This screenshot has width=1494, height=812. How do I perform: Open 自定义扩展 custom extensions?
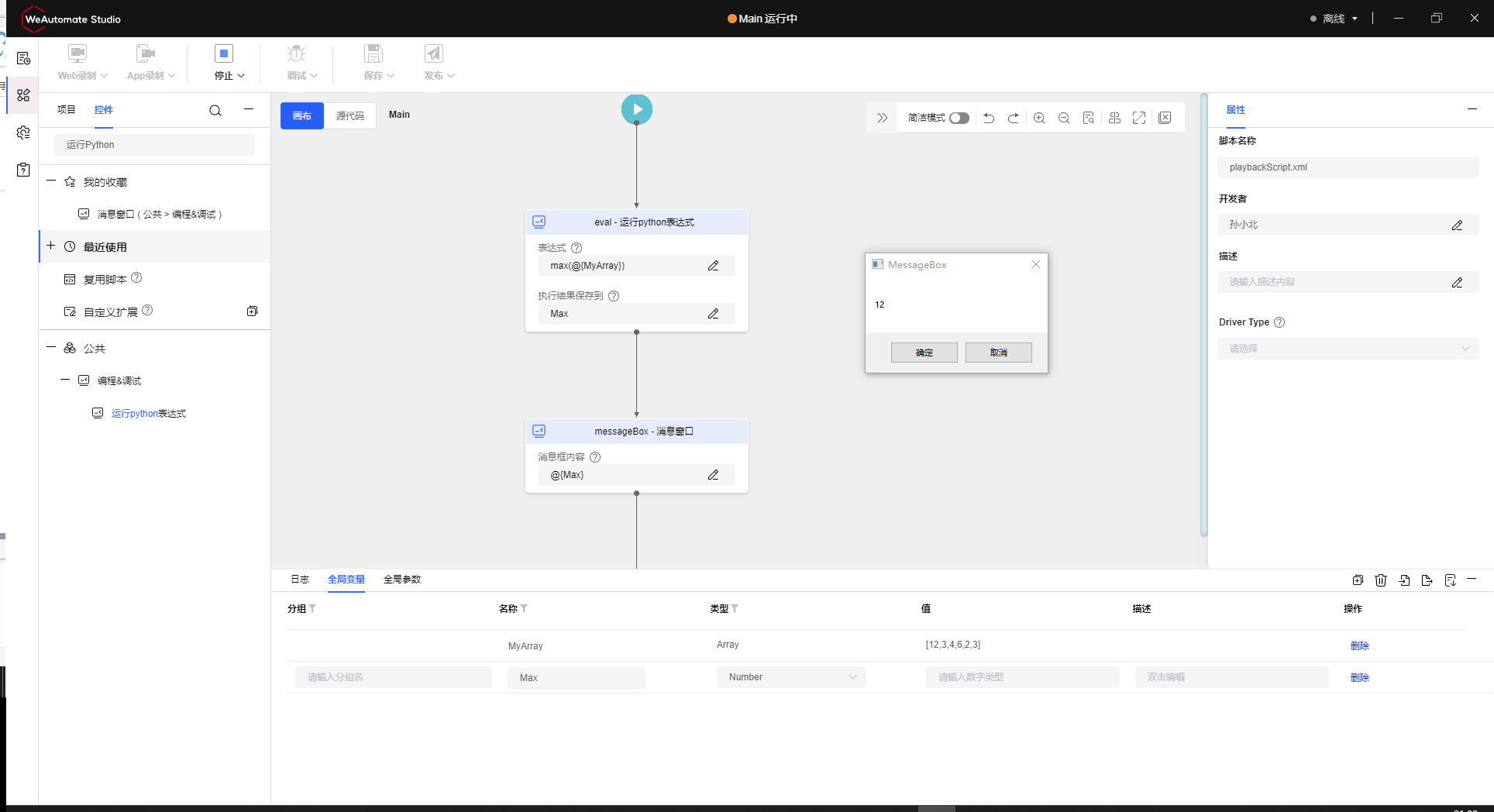point(111,312)
